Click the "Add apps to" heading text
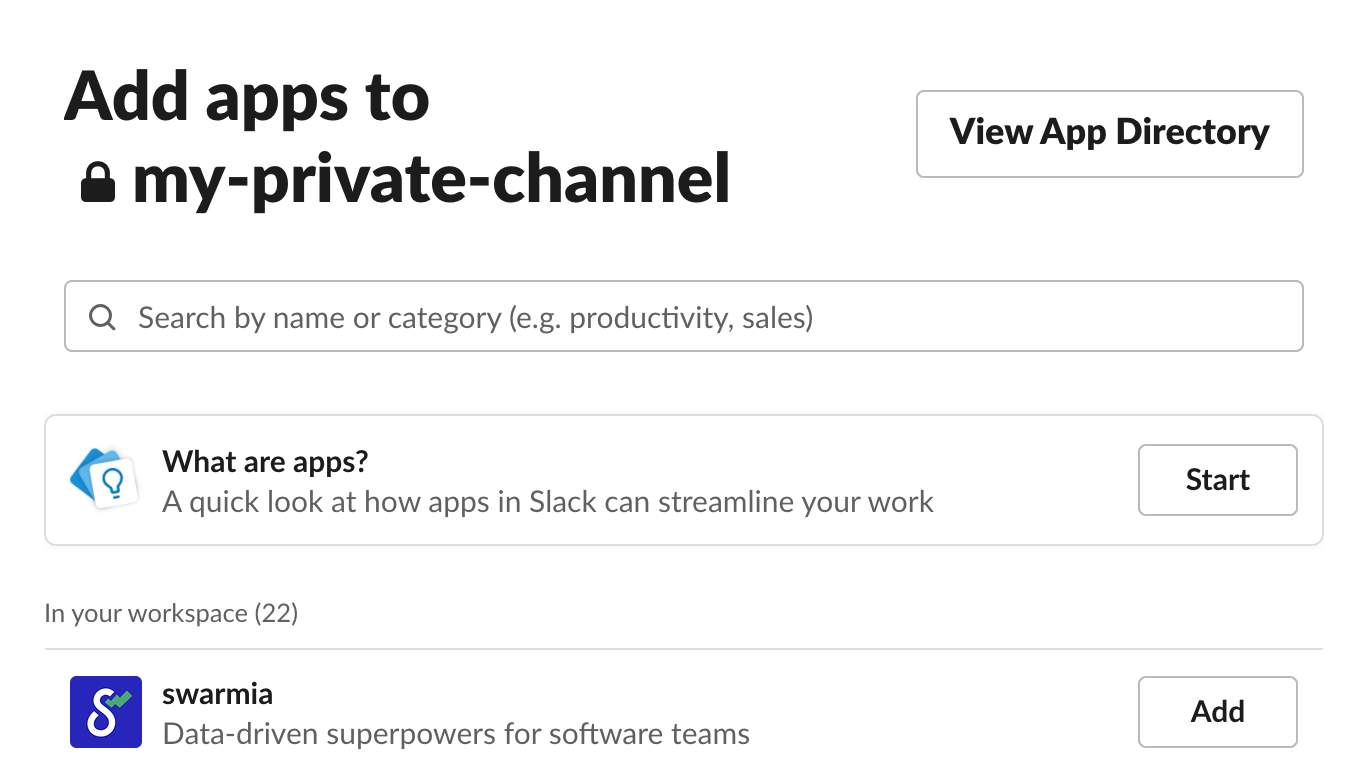The width and height of the screenshot is (1368, 776). (247, 97)
